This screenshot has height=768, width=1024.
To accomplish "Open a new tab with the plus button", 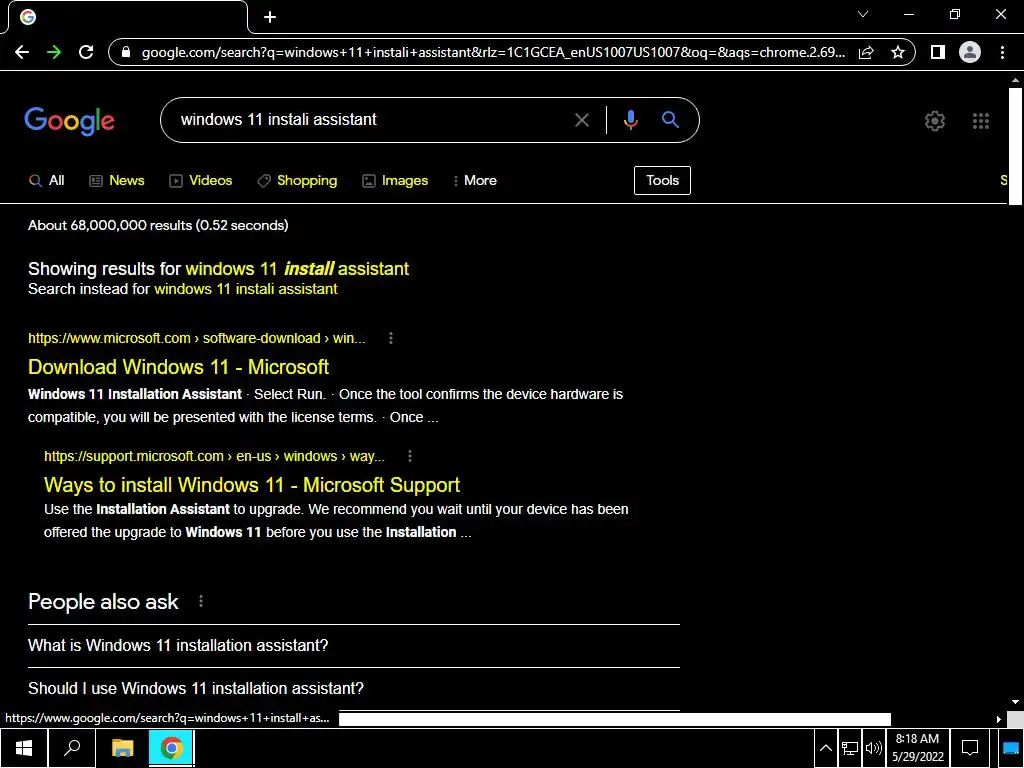I will click(270, 17).
